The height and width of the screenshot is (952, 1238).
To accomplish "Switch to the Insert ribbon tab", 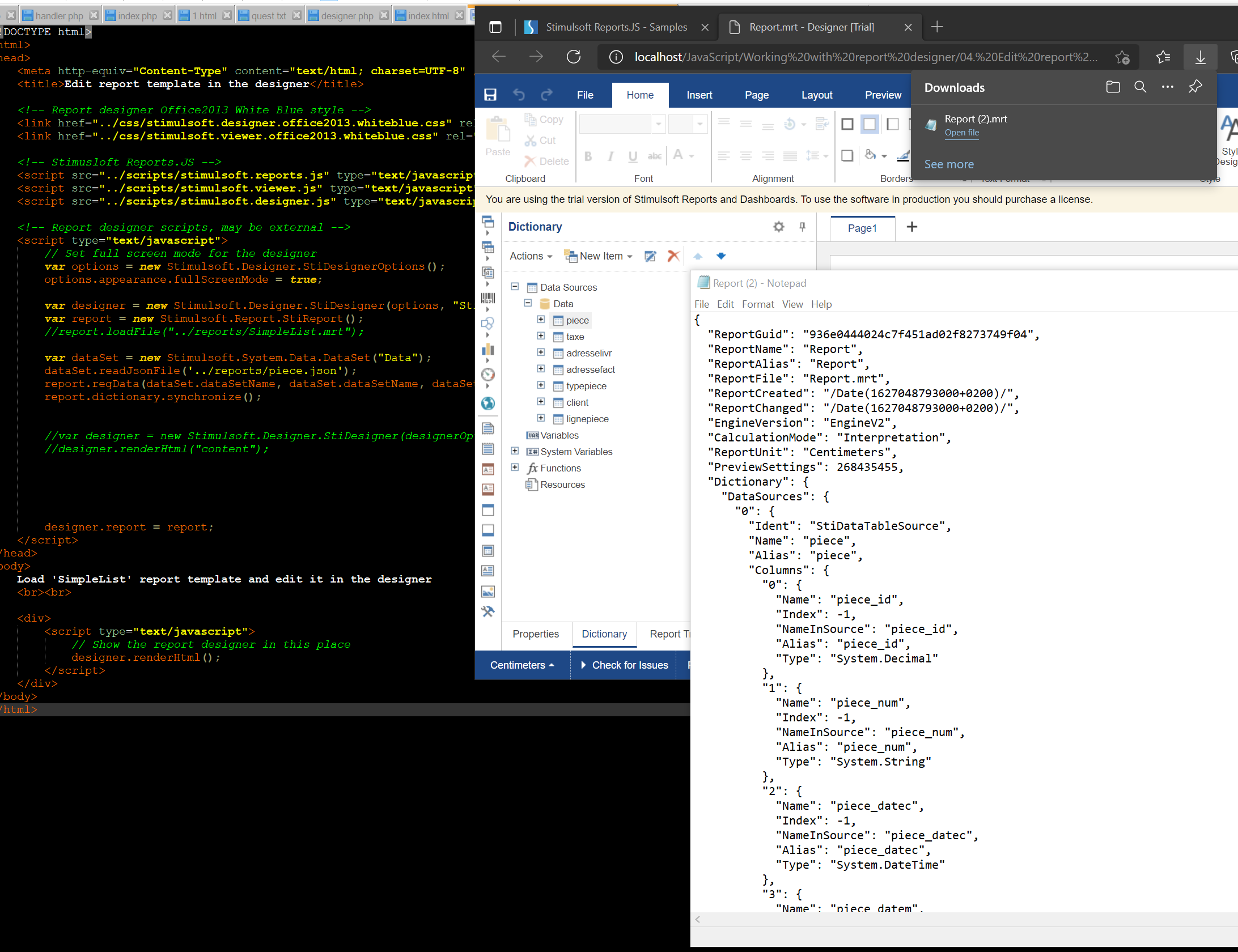I will pyautogui.click(x=699, y=95).
